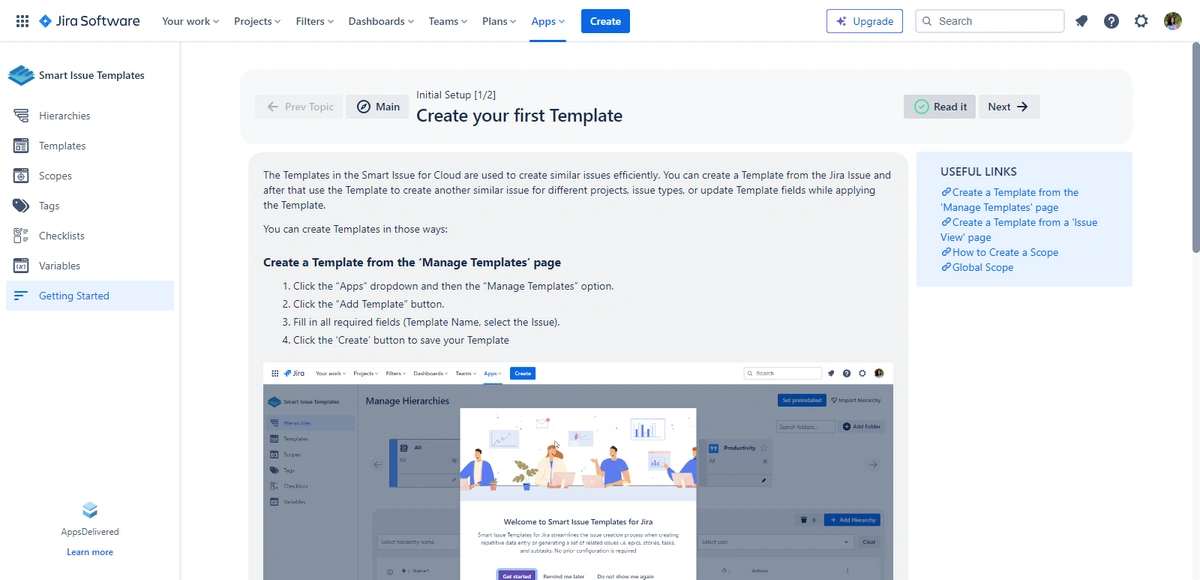This screenshot has width=1200, height=580.
Task: Open the settings gear icon
Action: click(x=1141, y=21)
